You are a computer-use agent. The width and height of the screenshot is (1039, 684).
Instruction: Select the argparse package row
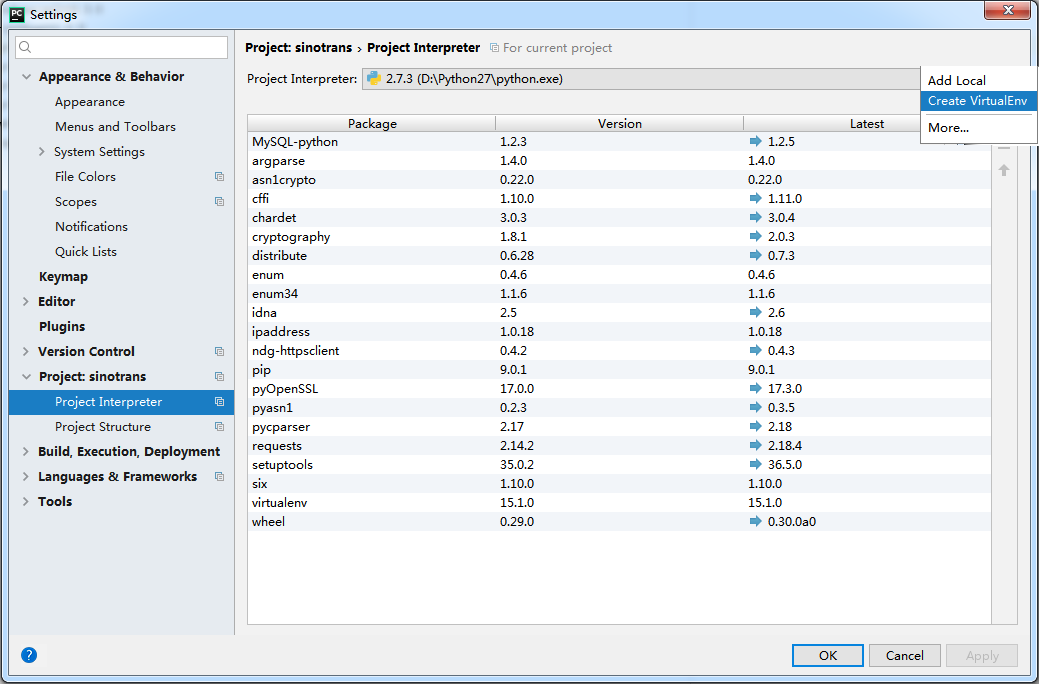point(620,160)
